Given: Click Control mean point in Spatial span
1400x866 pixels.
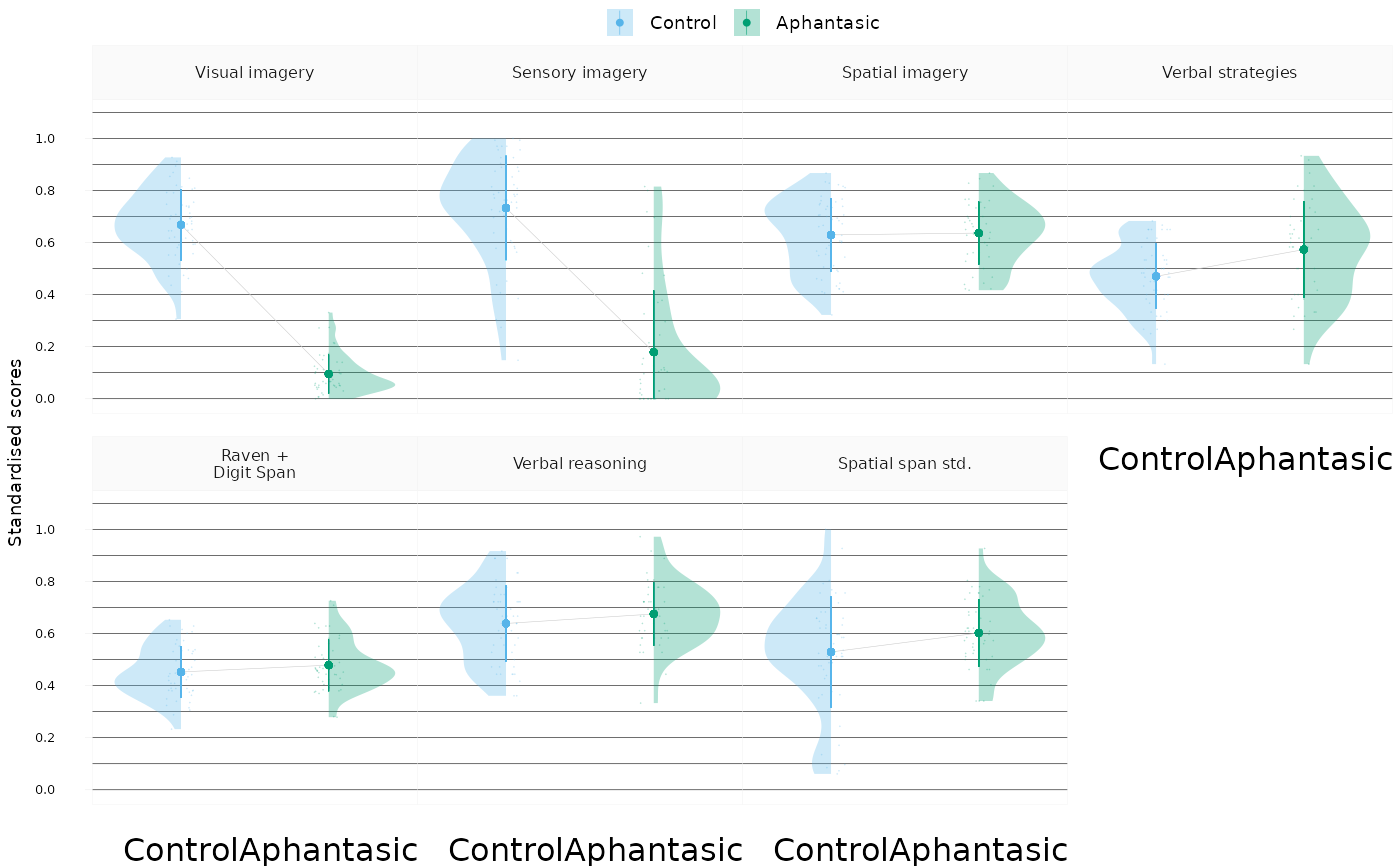Looking at the screenshot, I should tap(831, 652).
